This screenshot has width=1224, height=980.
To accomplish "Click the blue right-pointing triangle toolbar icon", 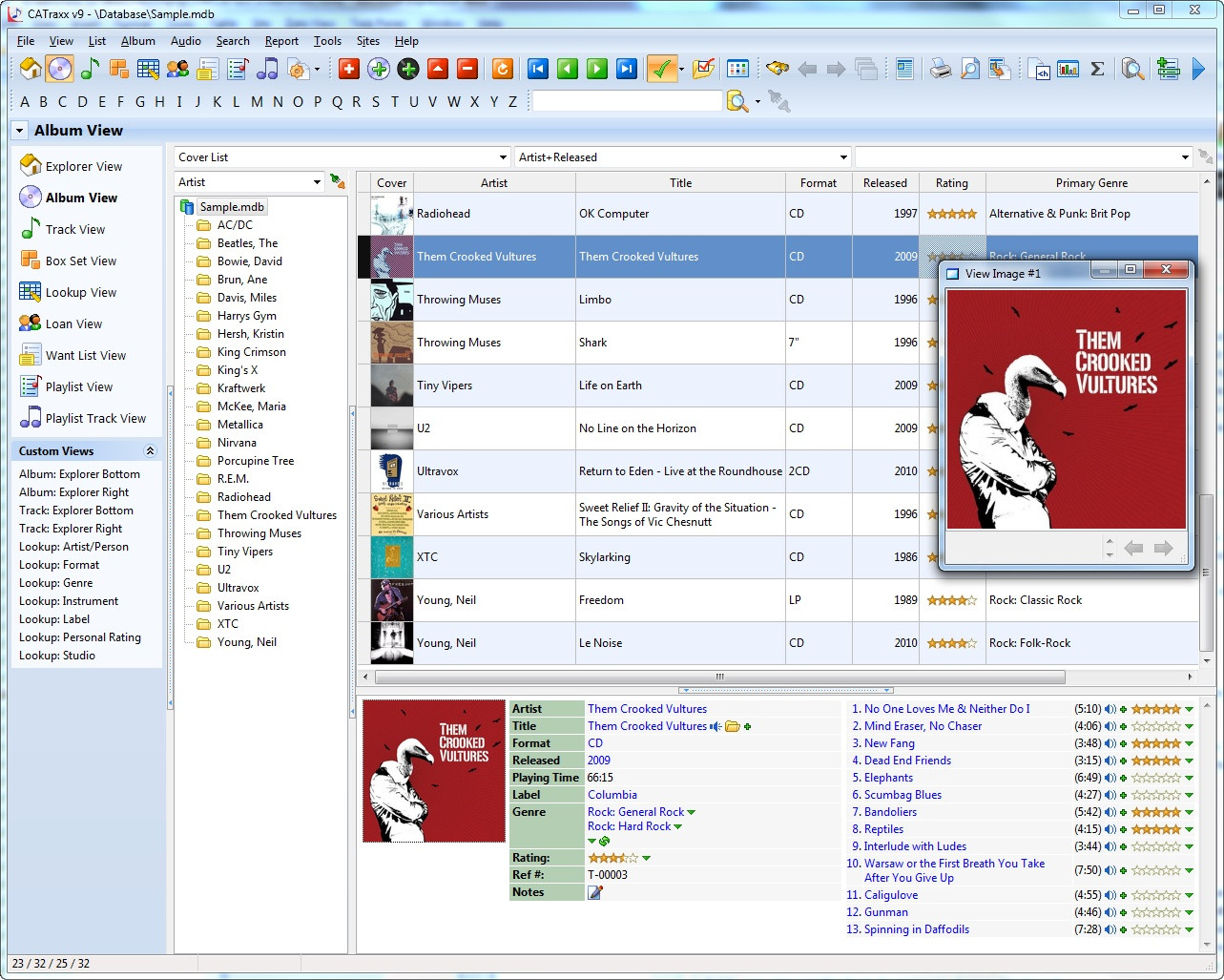I will click(1199, 69).
